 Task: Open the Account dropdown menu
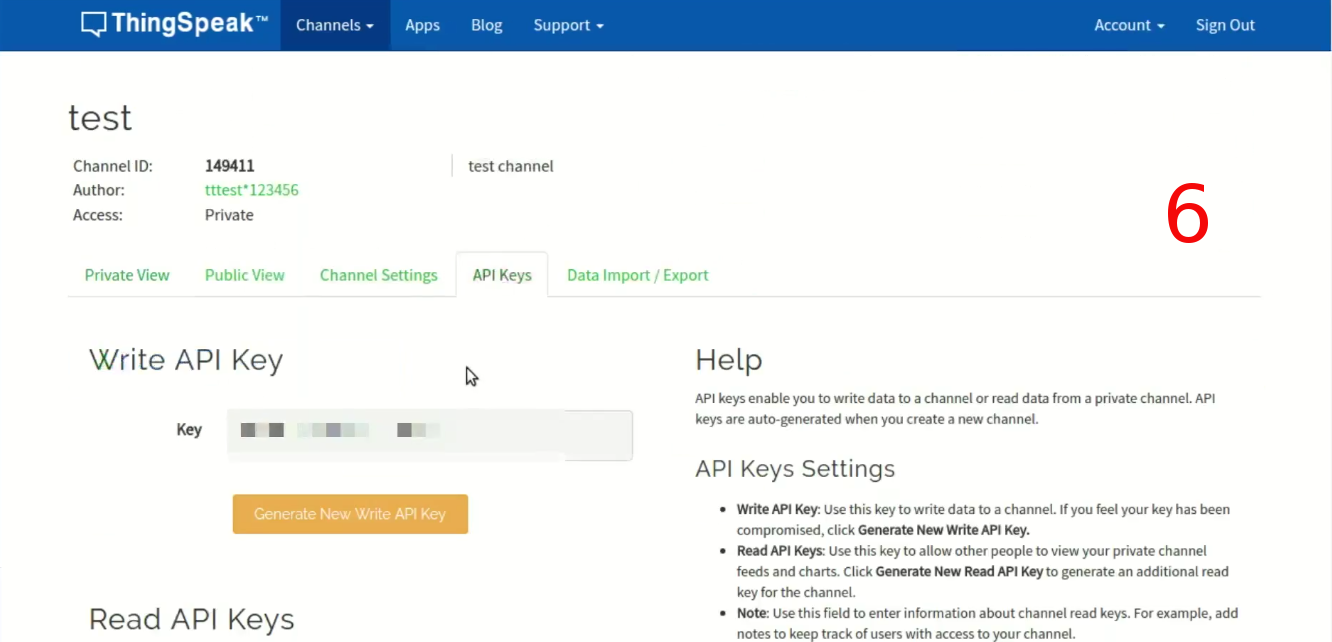[1129, 25]
